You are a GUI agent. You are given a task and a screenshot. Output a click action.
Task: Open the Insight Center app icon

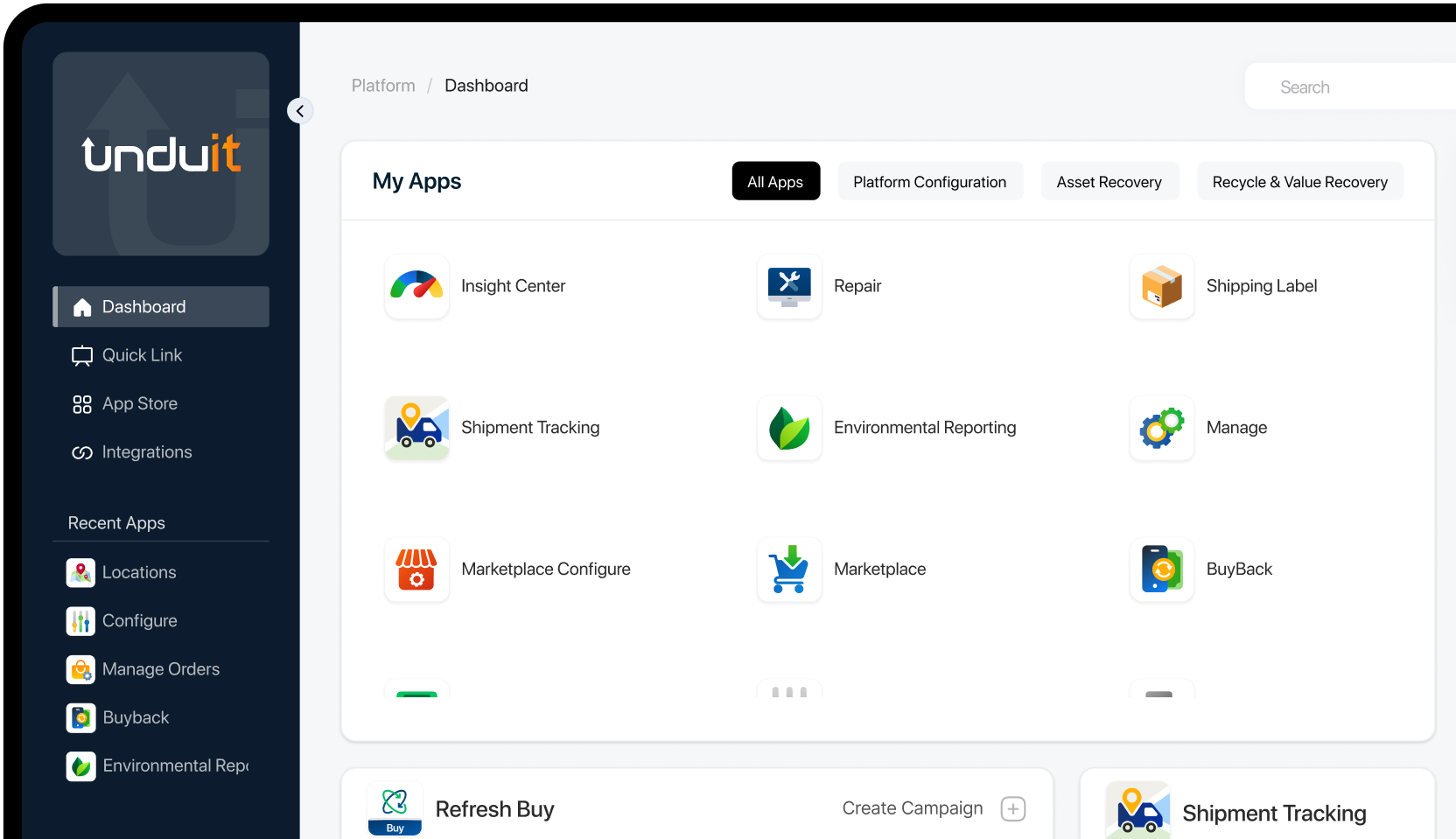tap(416, 286)
